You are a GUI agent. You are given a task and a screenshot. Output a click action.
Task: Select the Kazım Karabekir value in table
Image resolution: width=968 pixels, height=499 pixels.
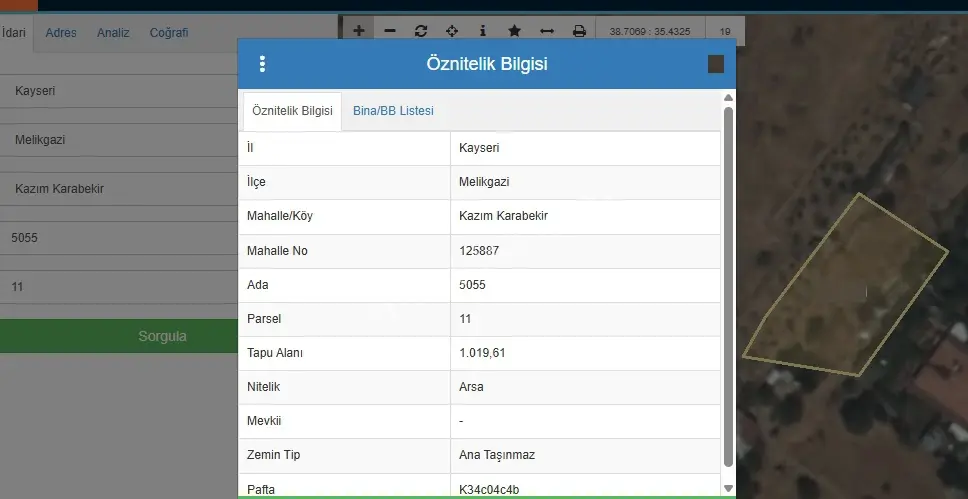click(503, 216)
